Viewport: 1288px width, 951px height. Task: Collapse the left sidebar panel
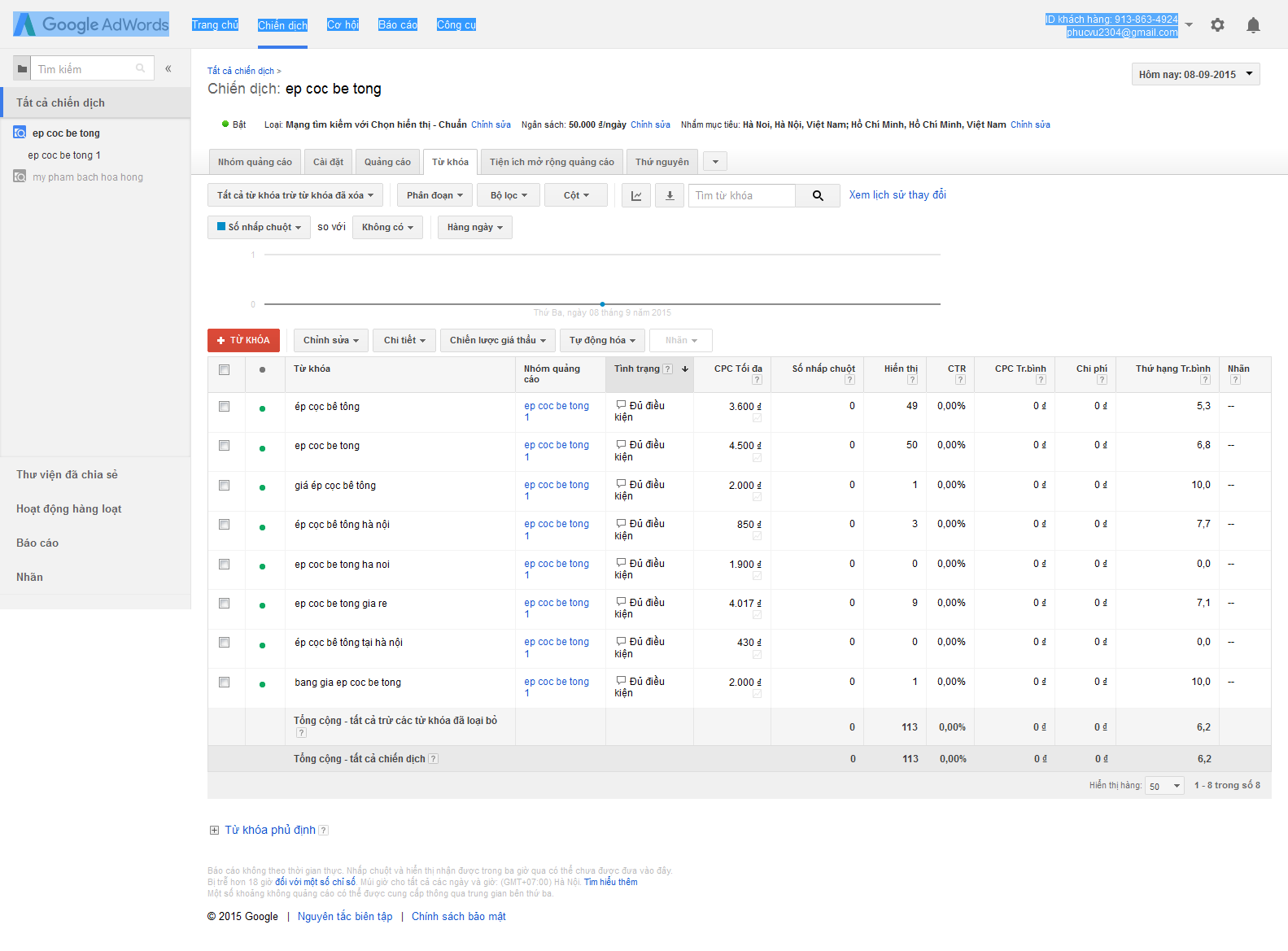tap(168, 69)
